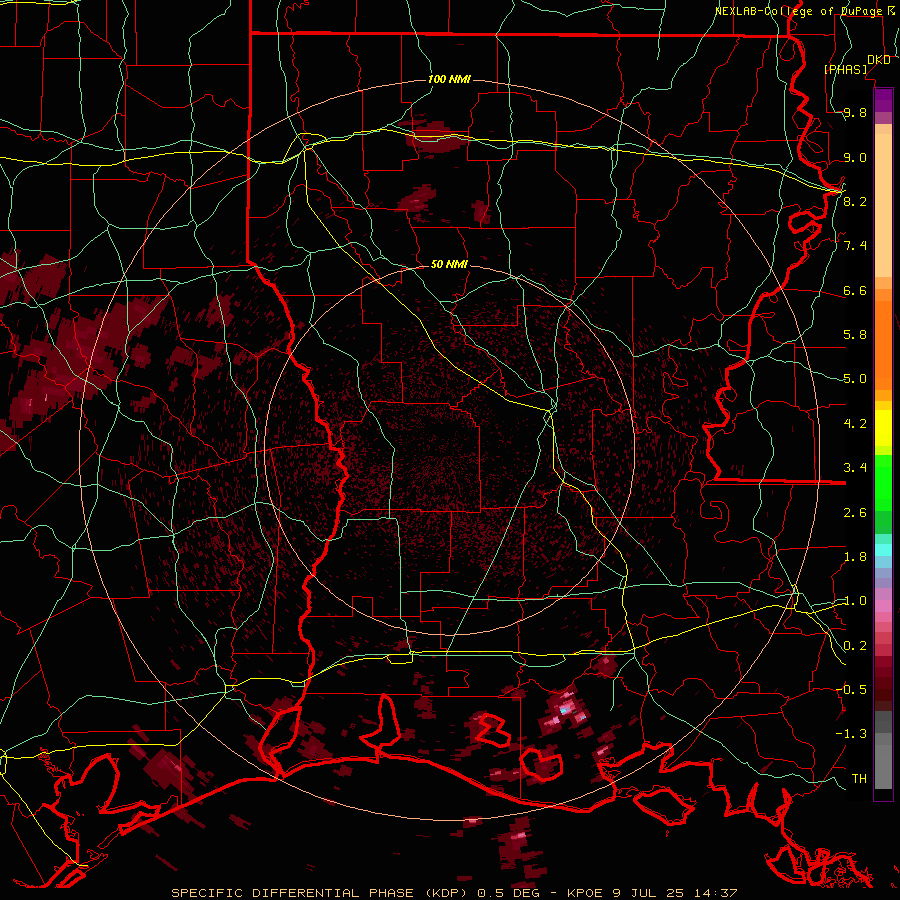900x900 pixels.
Task: Click the 9.8 value on color scale
Action: tap(855, 113)
